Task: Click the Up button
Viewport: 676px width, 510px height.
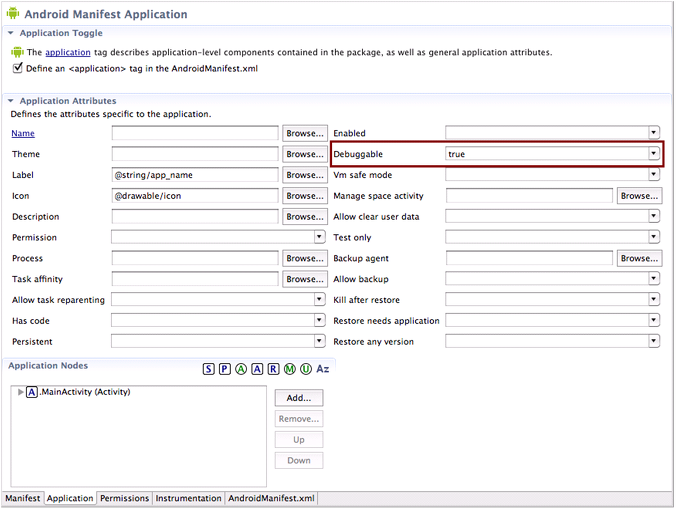Action: [x=299, y=440]
